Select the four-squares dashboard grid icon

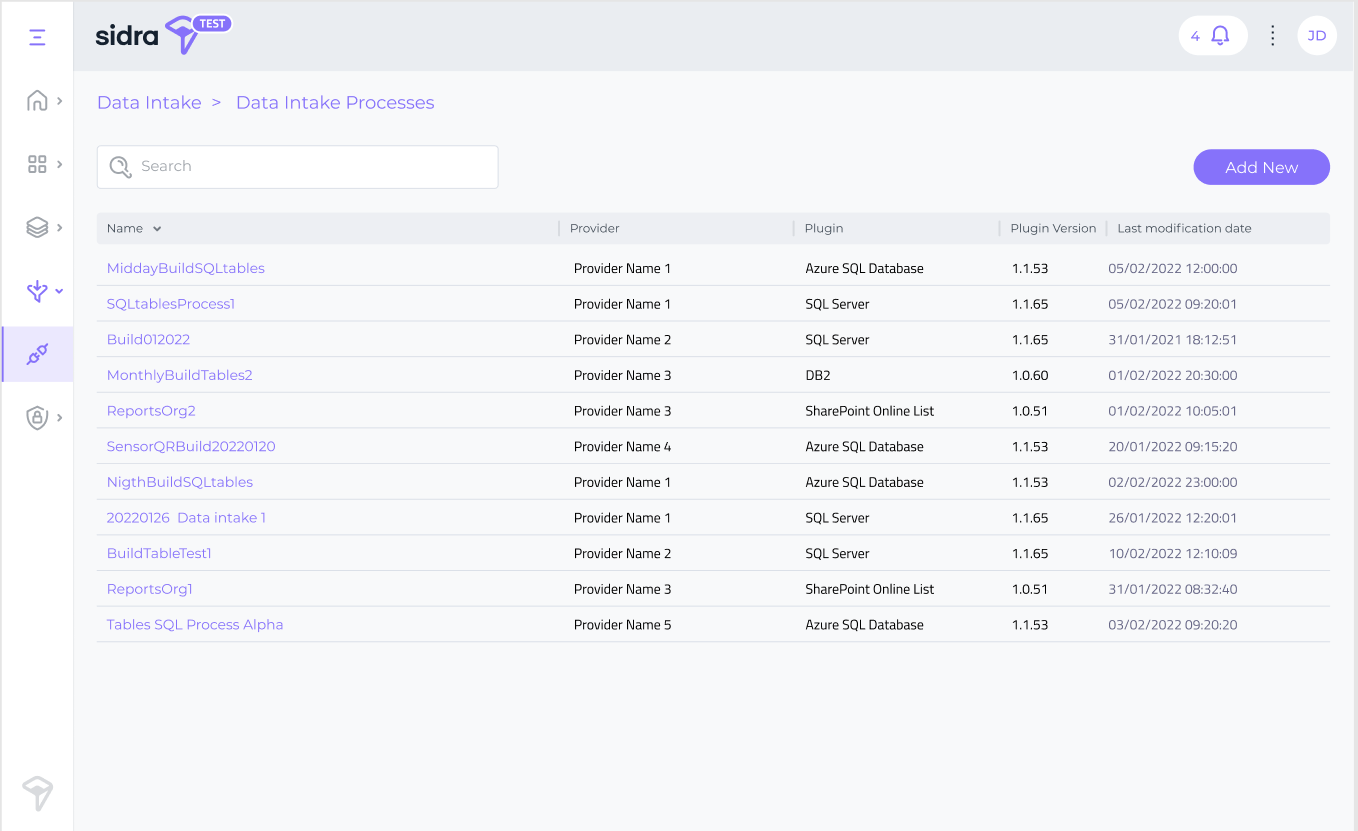37,164
